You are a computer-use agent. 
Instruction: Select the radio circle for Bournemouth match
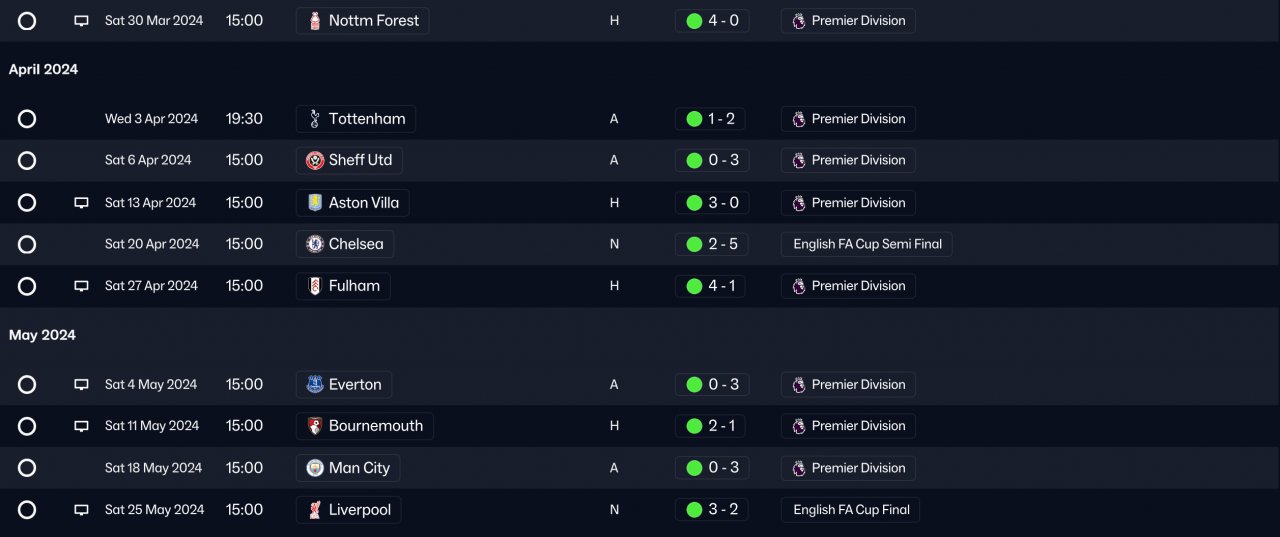[27, 426]
